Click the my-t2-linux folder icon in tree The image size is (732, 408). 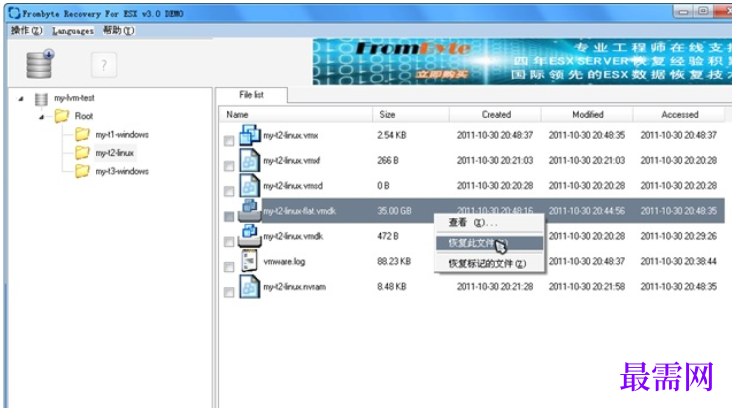pos(82,153)
